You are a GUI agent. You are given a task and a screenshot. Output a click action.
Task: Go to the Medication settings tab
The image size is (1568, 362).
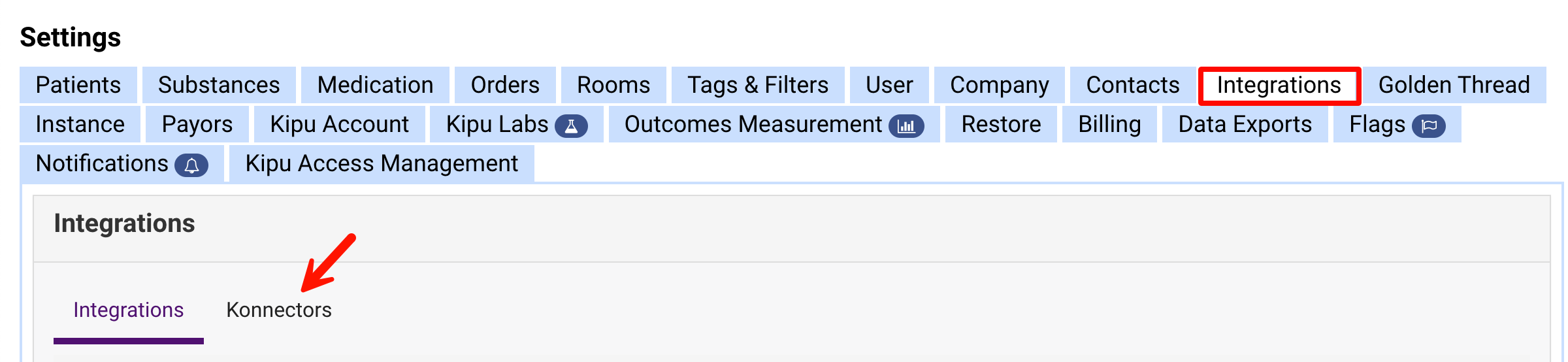pyautogui.click(x=375, y=85)
